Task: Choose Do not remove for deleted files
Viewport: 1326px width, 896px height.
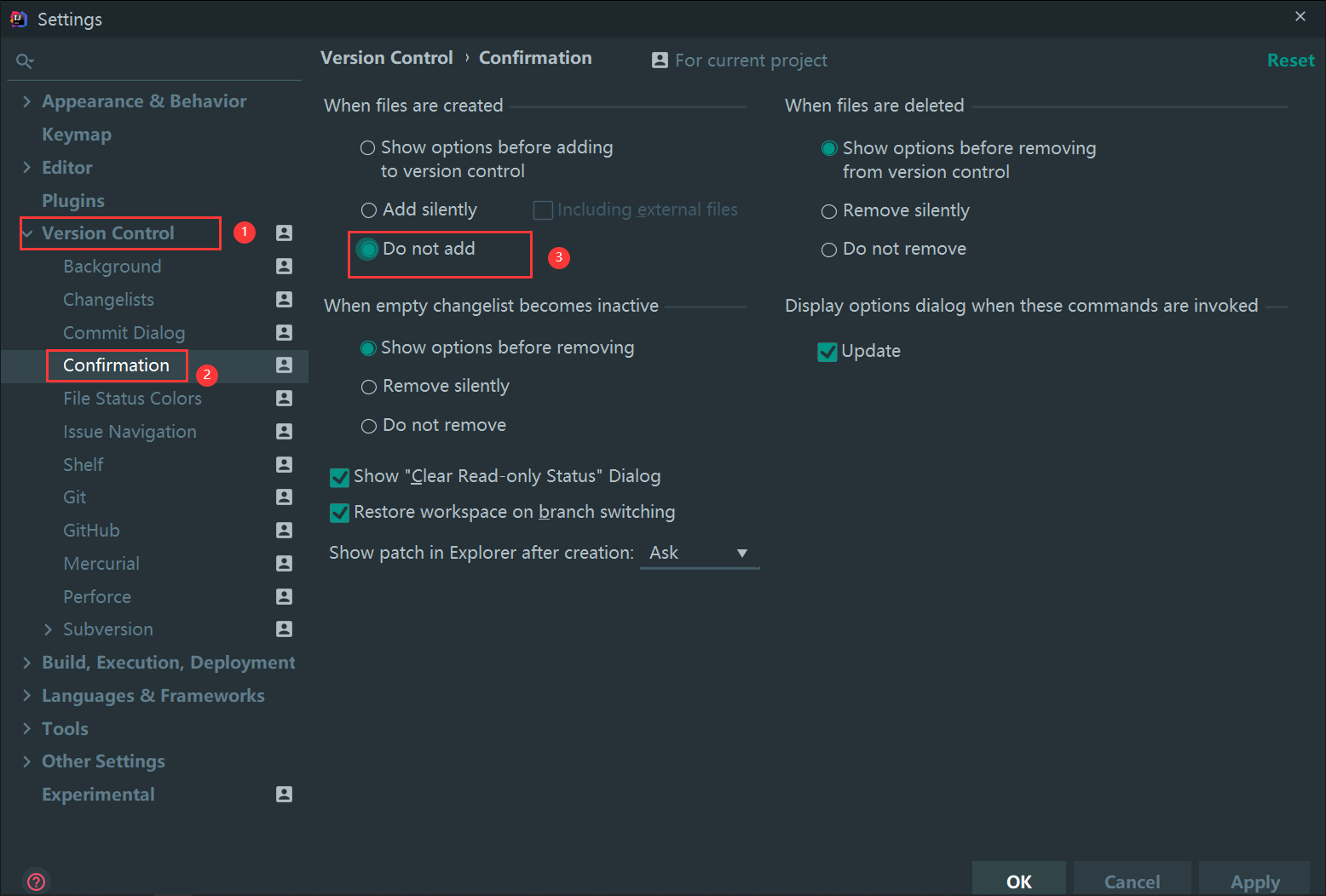Action: click(829, 250)
